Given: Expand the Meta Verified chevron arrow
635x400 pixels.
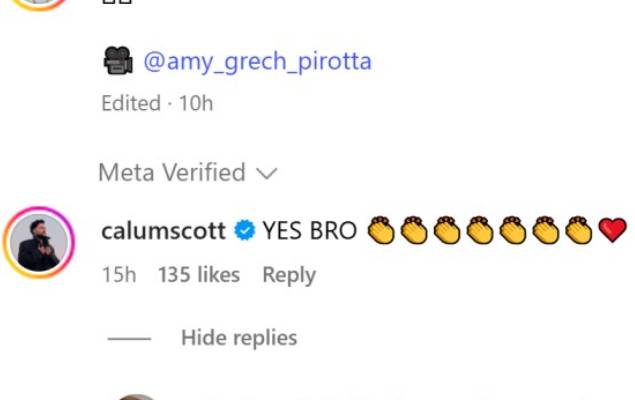Looking at the screenshot, I should click(266, 174).
